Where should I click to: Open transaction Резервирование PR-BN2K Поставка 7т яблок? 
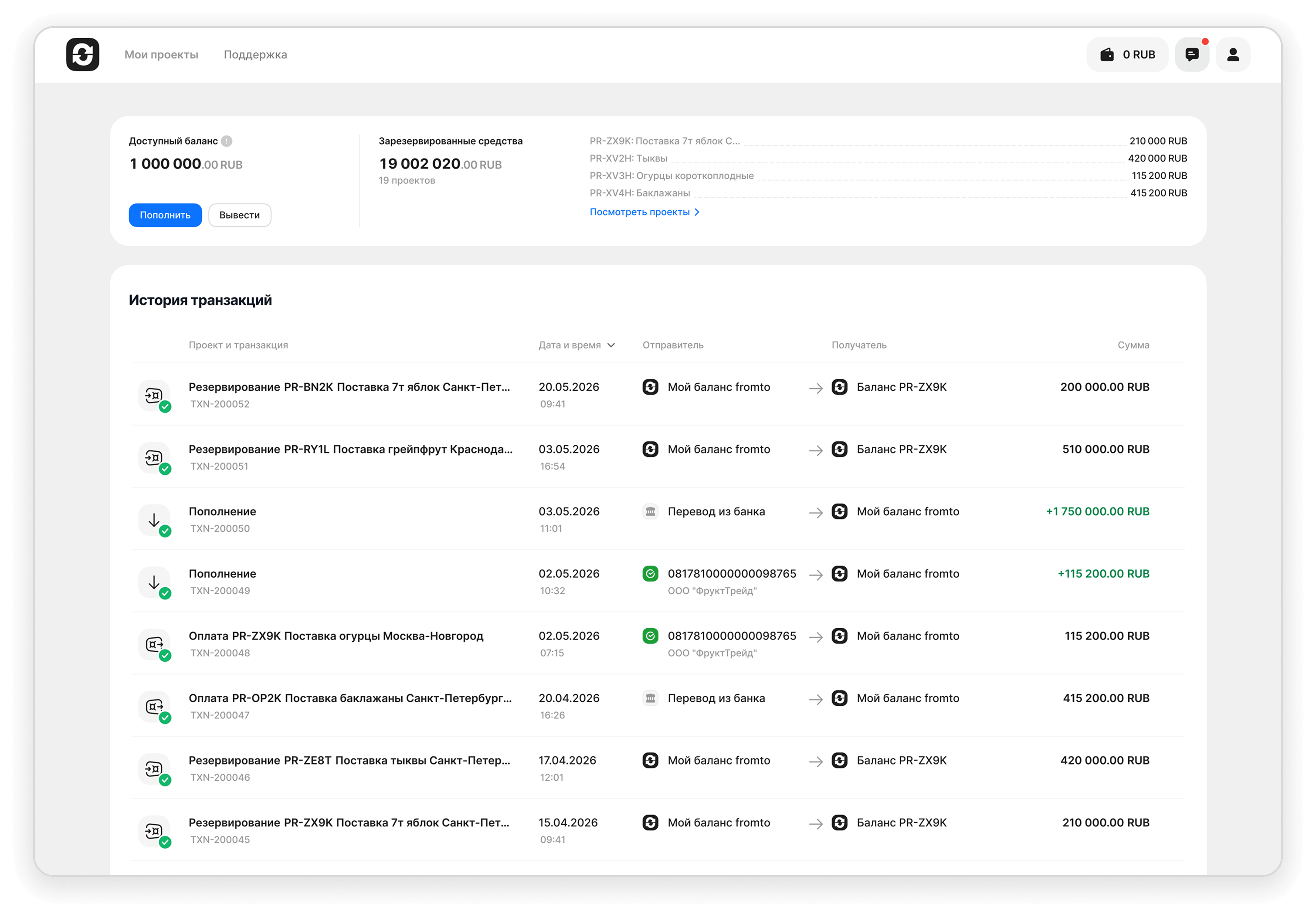tap(349, 387)
